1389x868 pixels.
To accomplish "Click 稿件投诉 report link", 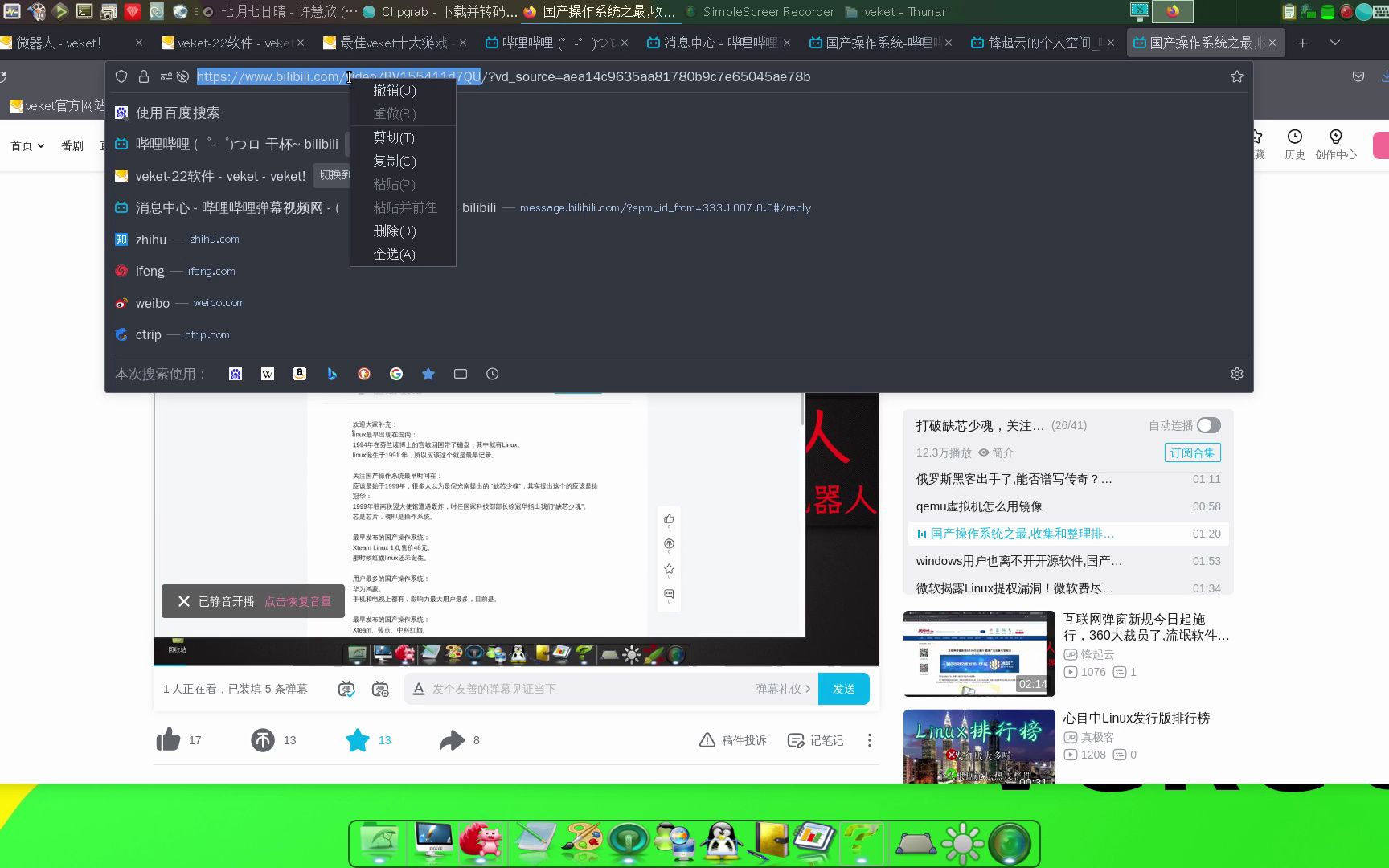I will point(732,740).
